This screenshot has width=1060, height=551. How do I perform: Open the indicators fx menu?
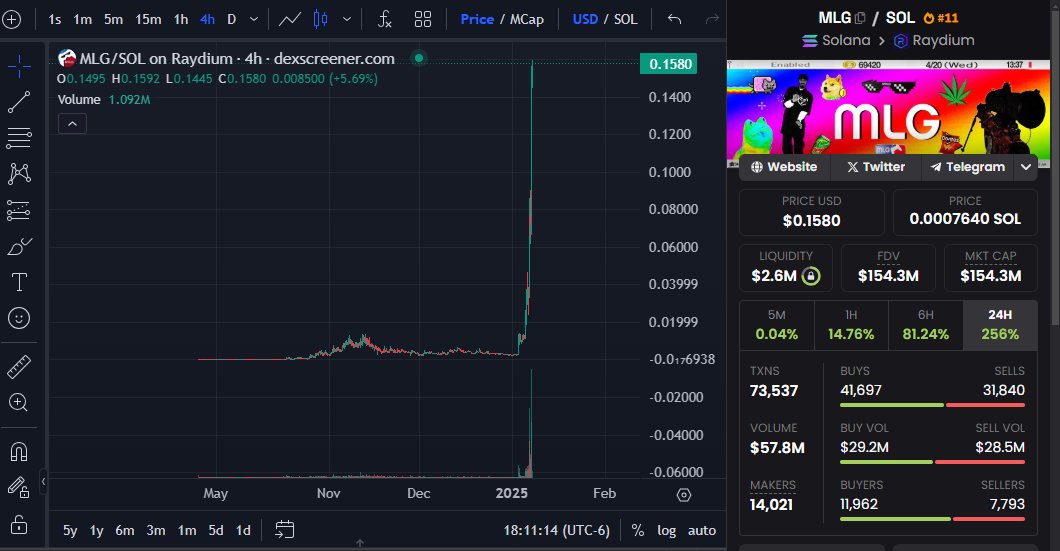pos(385,20)
